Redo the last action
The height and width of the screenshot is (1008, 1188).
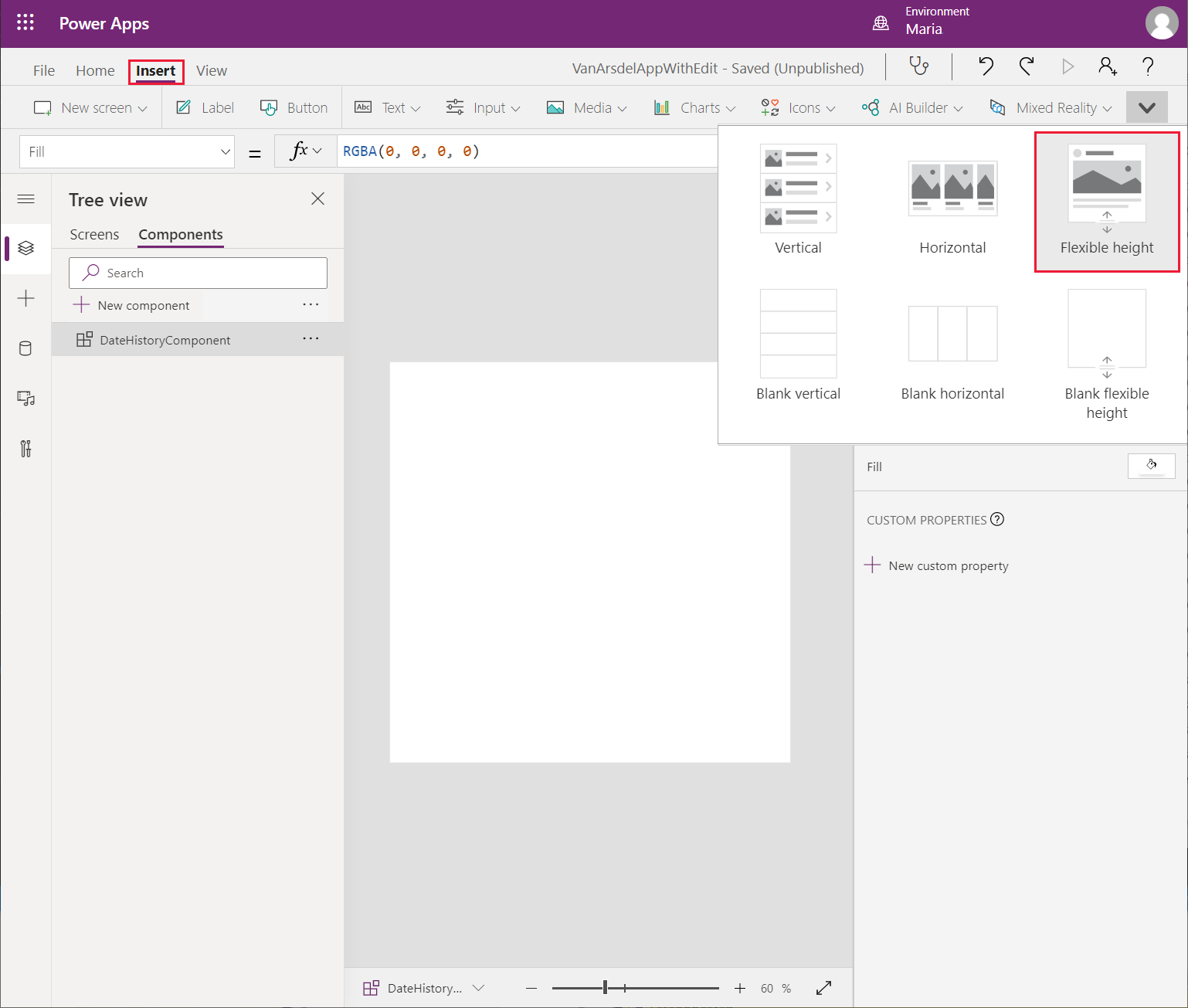[x=1027, y=66]
